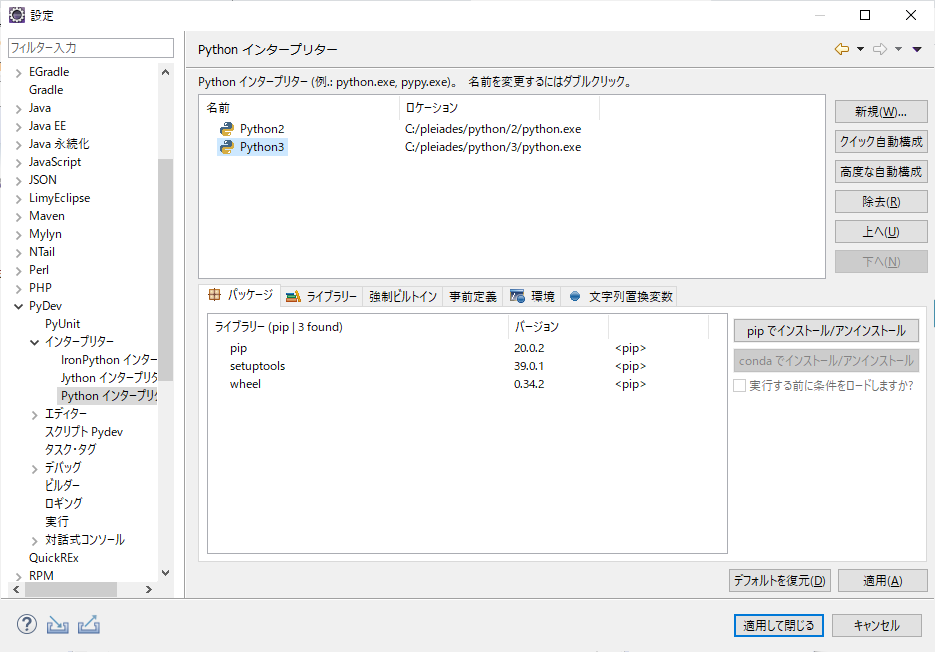The width and height of the screenshot is (935, 652).
Task: Expand the EGradle tree node
Action: pos(18,73)
